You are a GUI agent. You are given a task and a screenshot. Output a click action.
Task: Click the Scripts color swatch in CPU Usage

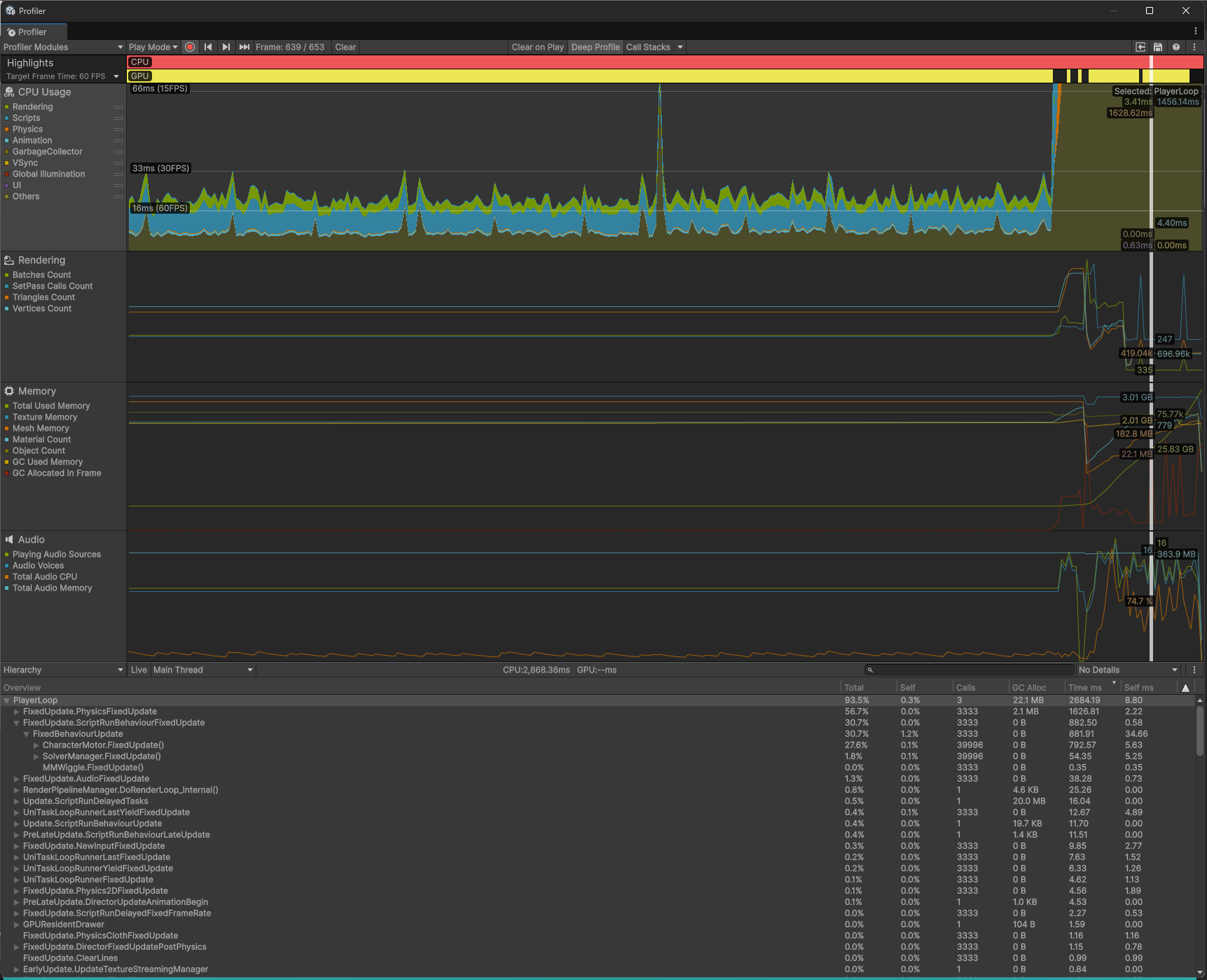point(6,118)
